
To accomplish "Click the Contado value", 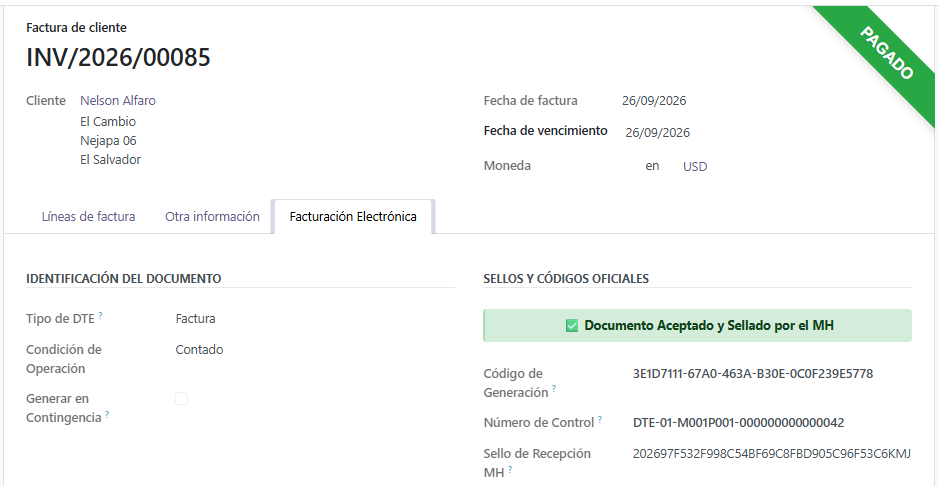I will tap(199, 350).
